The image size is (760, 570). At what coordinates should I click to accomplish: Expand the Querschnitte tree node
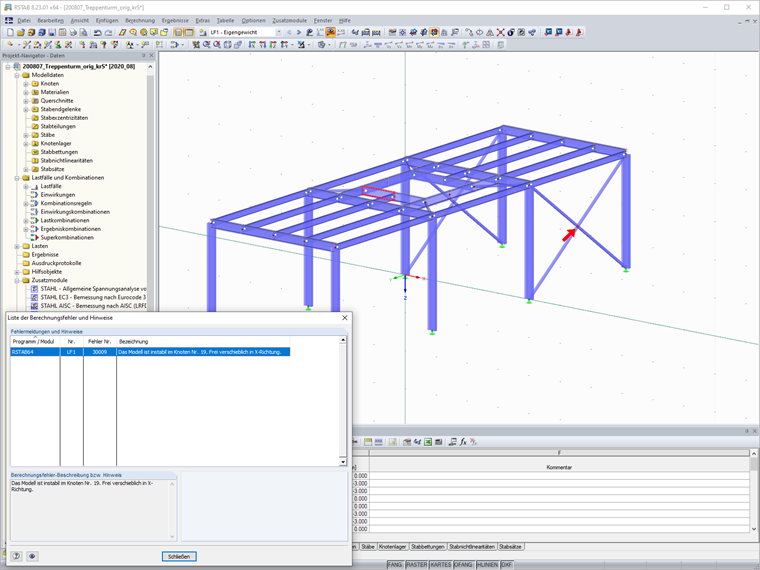tap(26, 101)
